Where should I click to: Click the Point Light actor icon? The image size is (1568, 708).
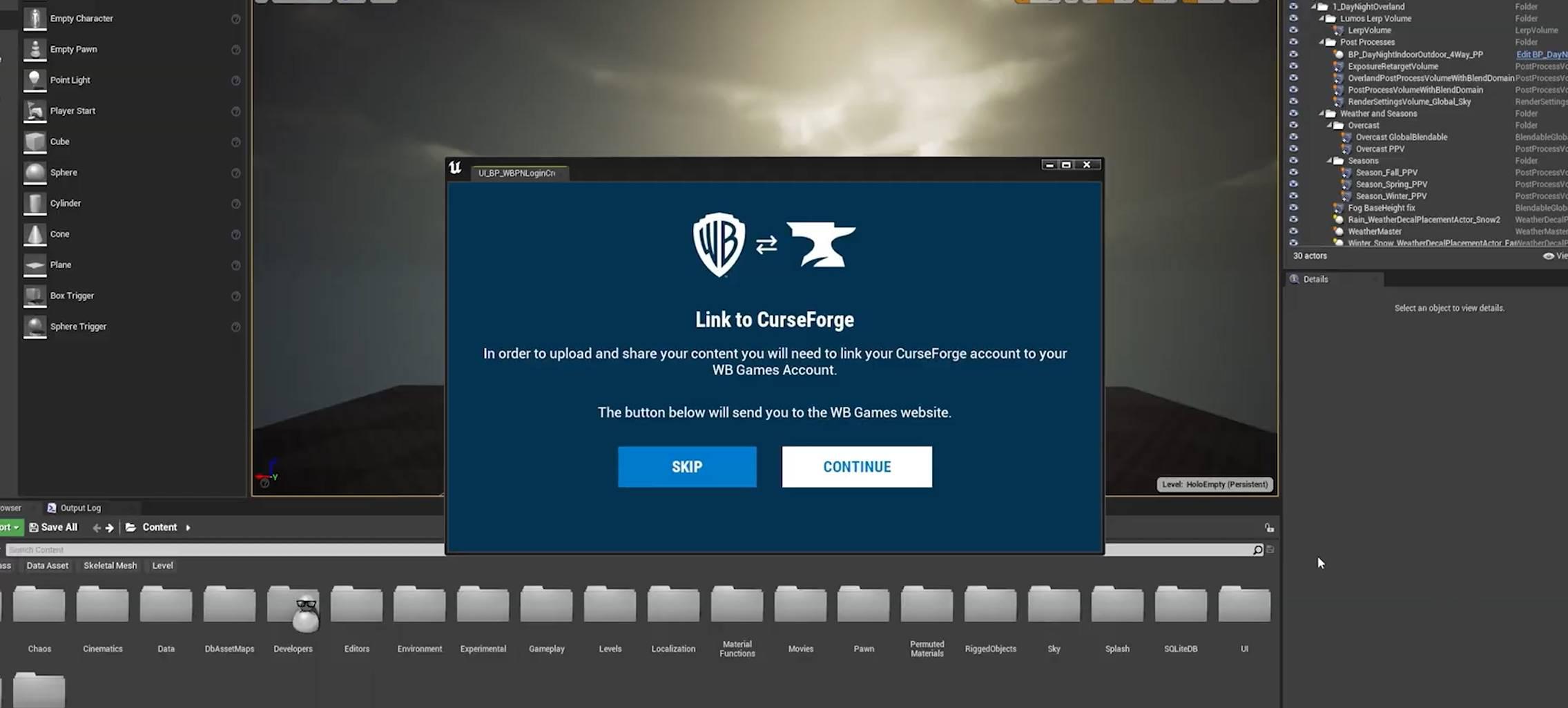point(35,80)
